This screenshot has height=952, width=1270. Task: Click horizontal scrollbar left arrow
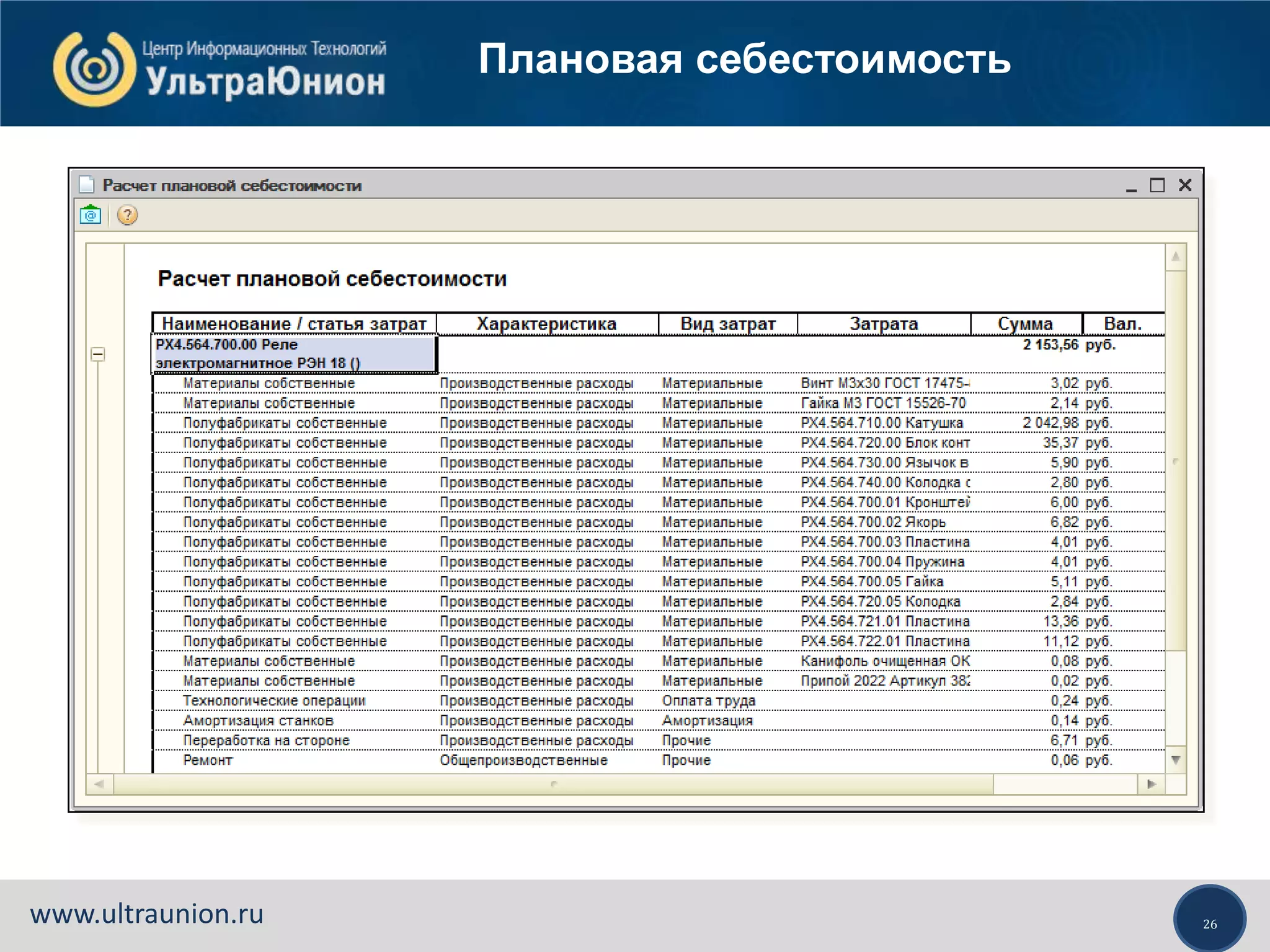99,784
